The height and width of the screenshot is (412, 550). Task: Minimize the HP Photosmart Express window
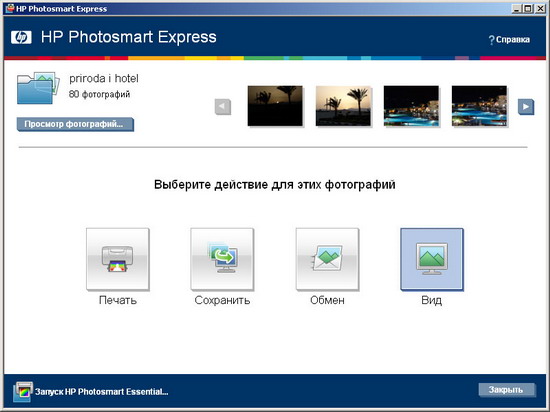point(516,9)
